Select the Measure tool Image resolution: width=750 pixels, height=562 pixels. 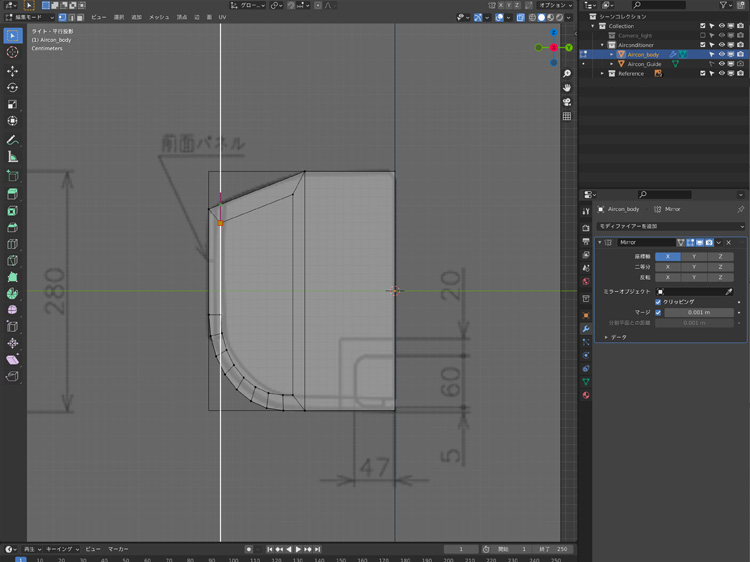click(12, 157)
